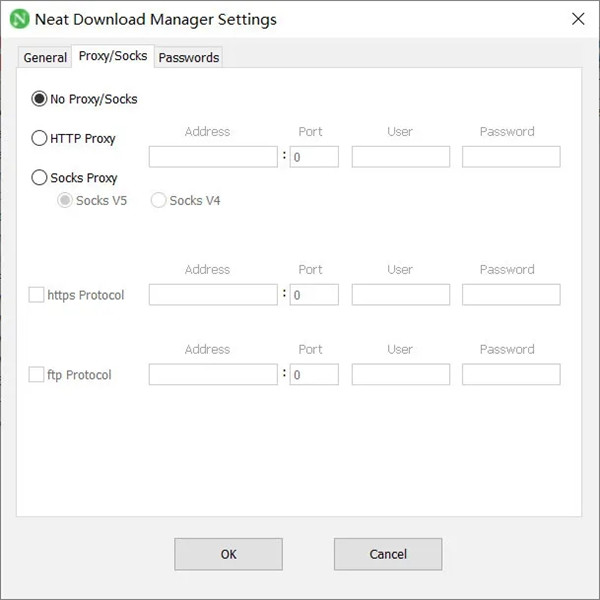Open the Passwords tab
Screen dimensions: 600x600
tap(189, 58)
